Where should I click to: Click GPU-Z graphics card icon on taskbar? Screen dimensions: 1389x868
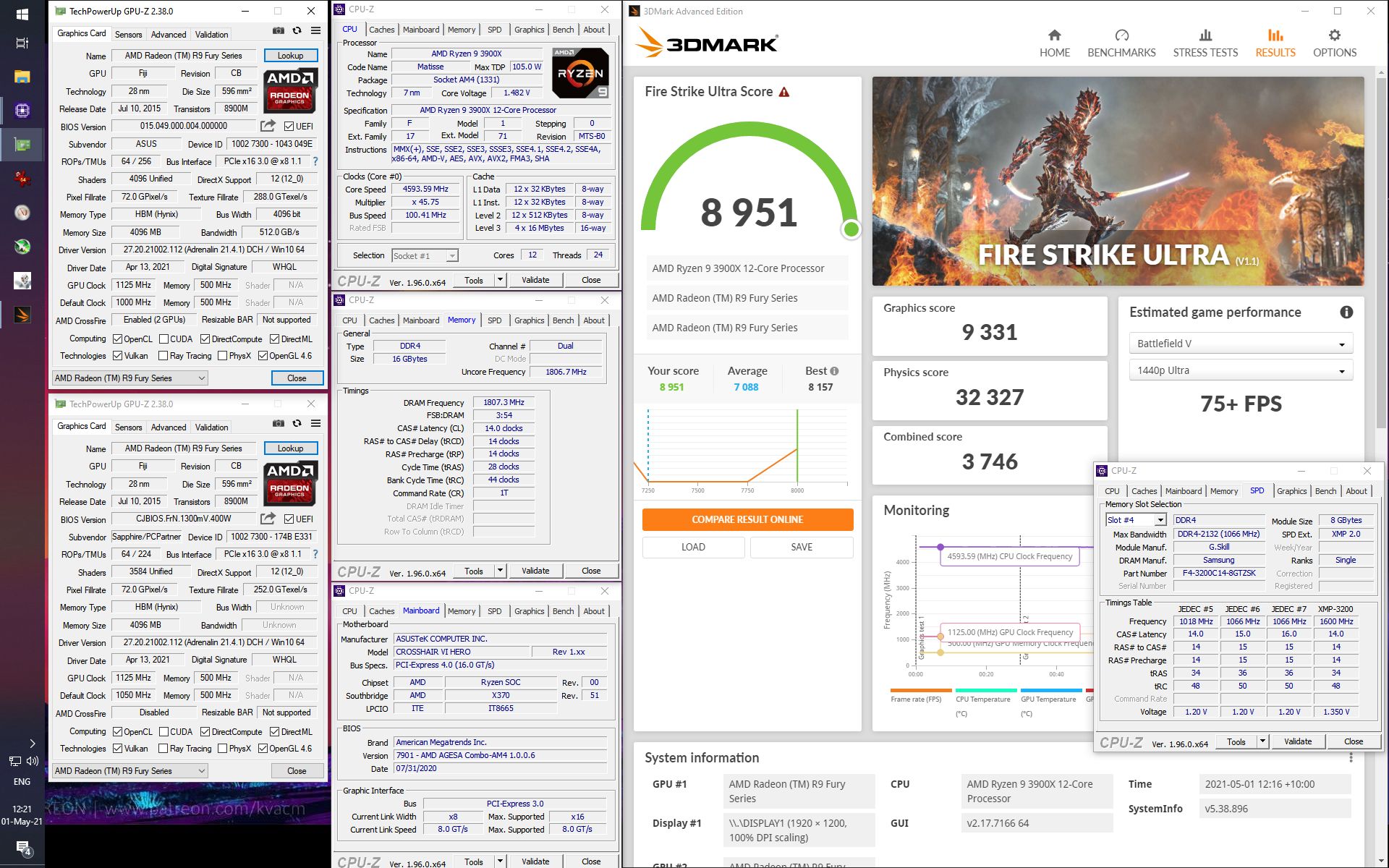coord(22,145)
